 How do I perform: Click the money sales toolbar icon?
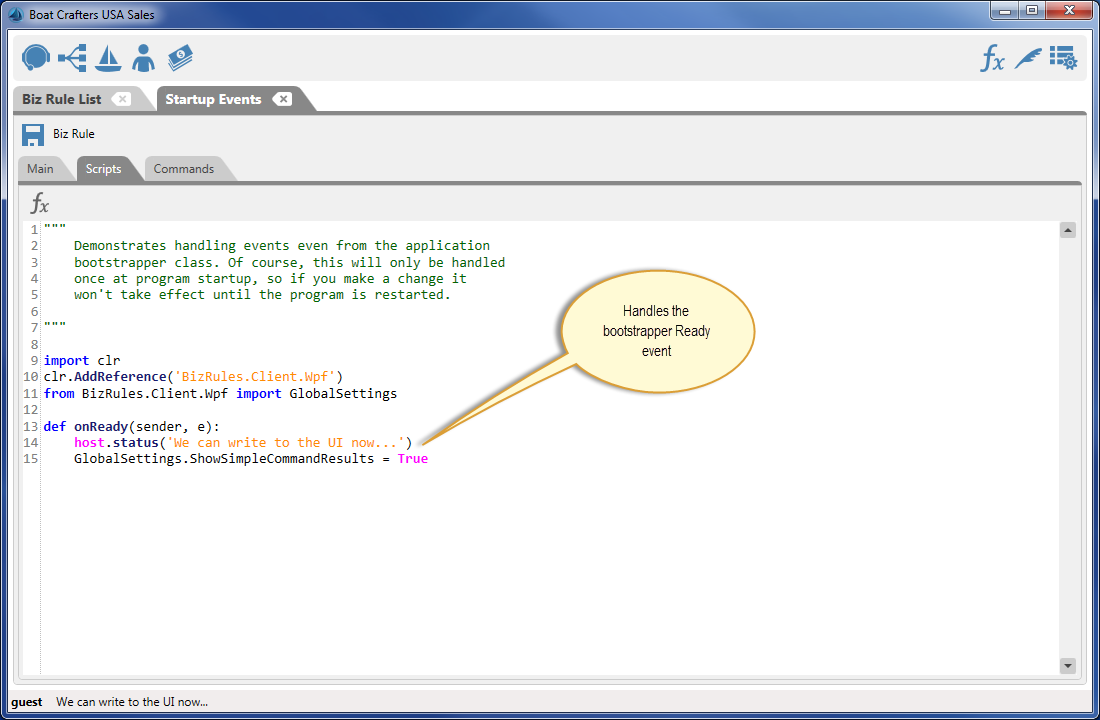point(180,58)
